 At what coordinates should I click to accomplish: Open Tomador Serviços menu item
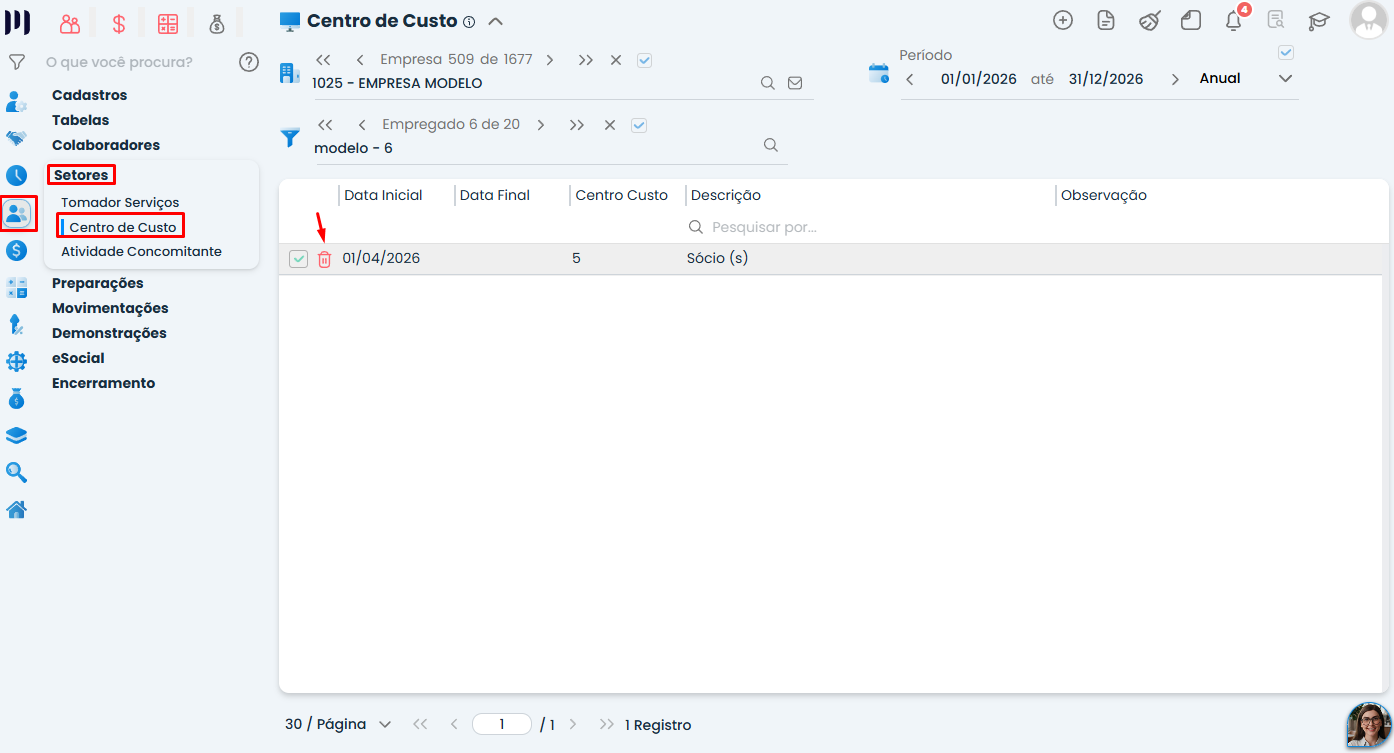(x=120, y=202)
